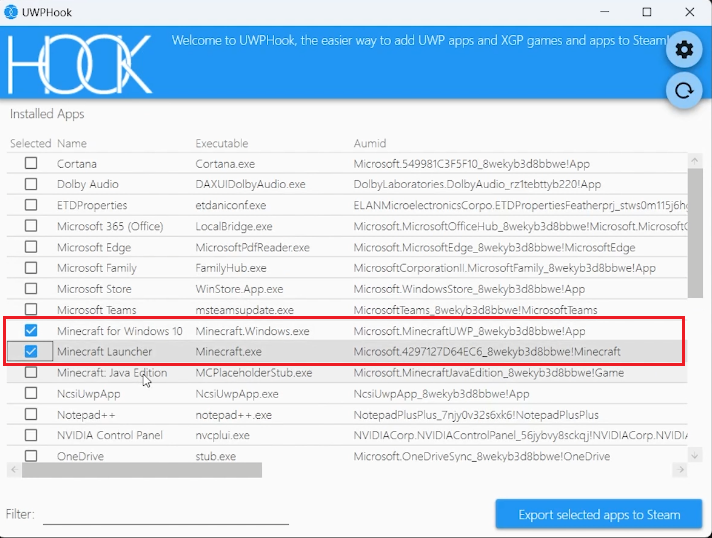Maximize the UWPHook window

coord(647,12)
